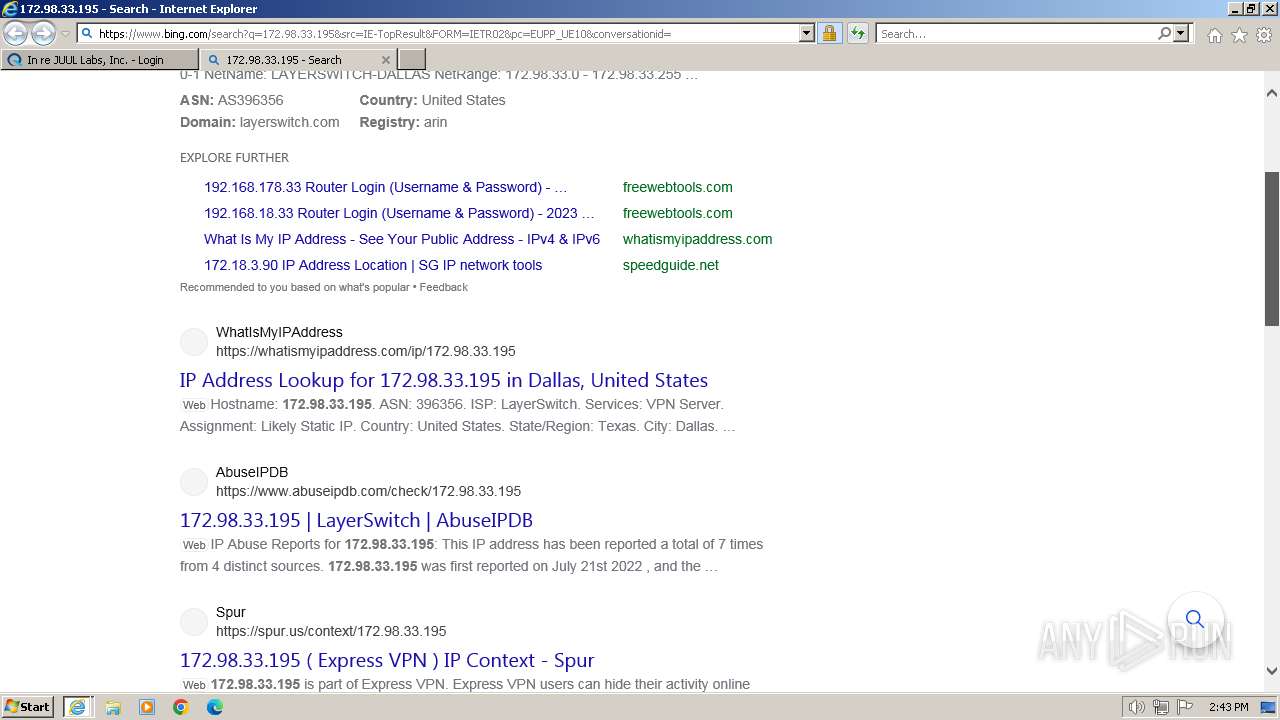Viewport: 1280px width, 720px height.
Task: Click the Feedback link under recommendations
Action: point(443,287)
